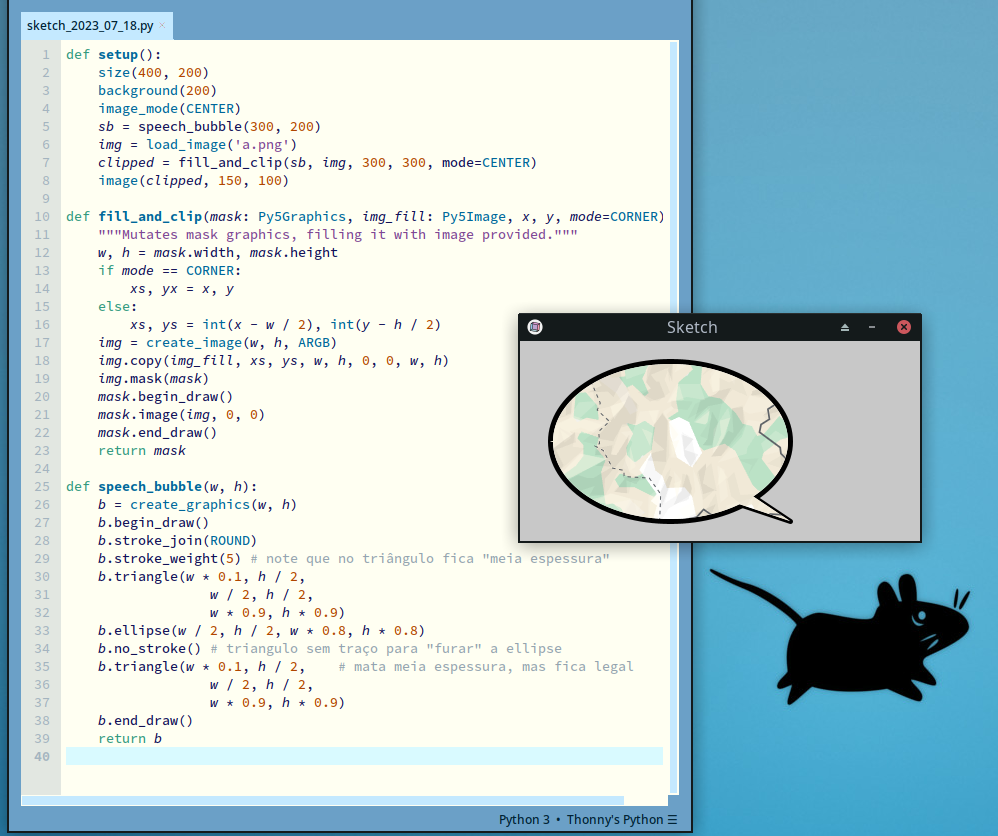This screenshot has height=836, width=998.
Task: Click line number 10 in the gutter
Action: click(42, 217)
